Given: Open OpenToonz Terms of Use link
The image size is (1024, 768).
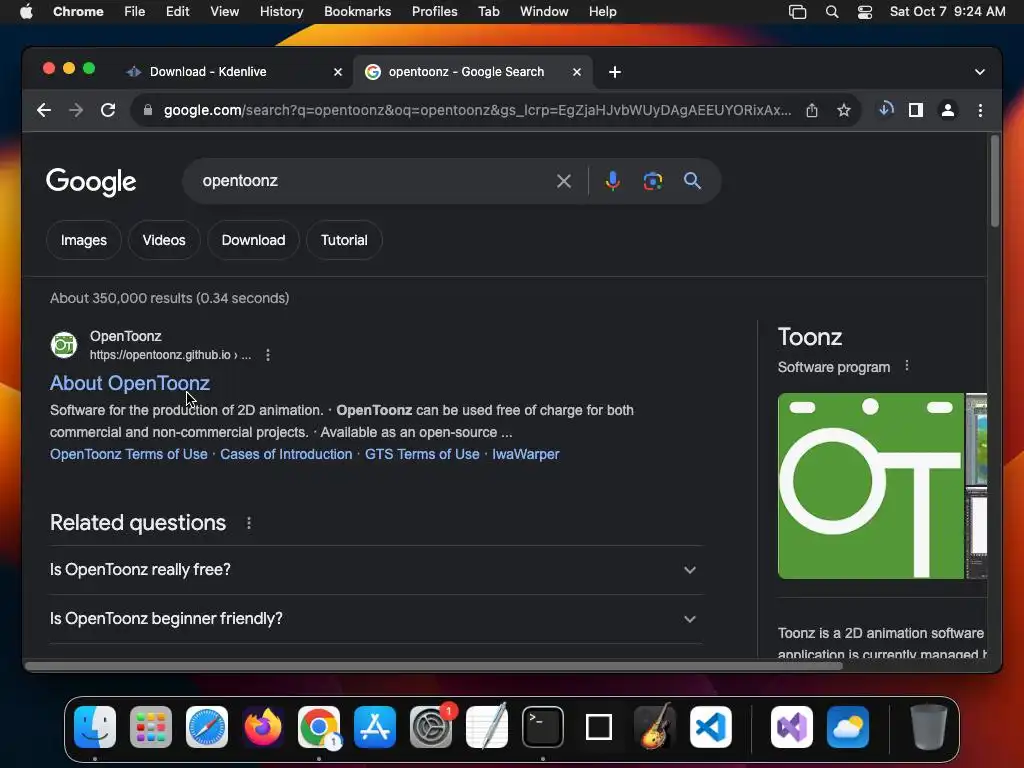Looking at the screenshot, I should click(129, 455).
